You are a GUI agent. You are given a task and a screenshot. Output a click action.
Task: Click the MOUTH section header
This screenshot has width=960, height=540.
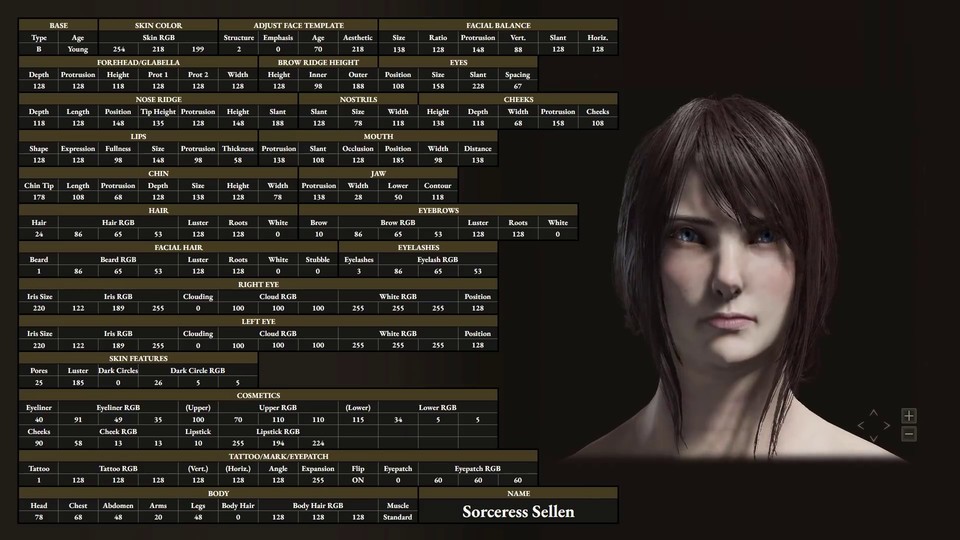378,137
